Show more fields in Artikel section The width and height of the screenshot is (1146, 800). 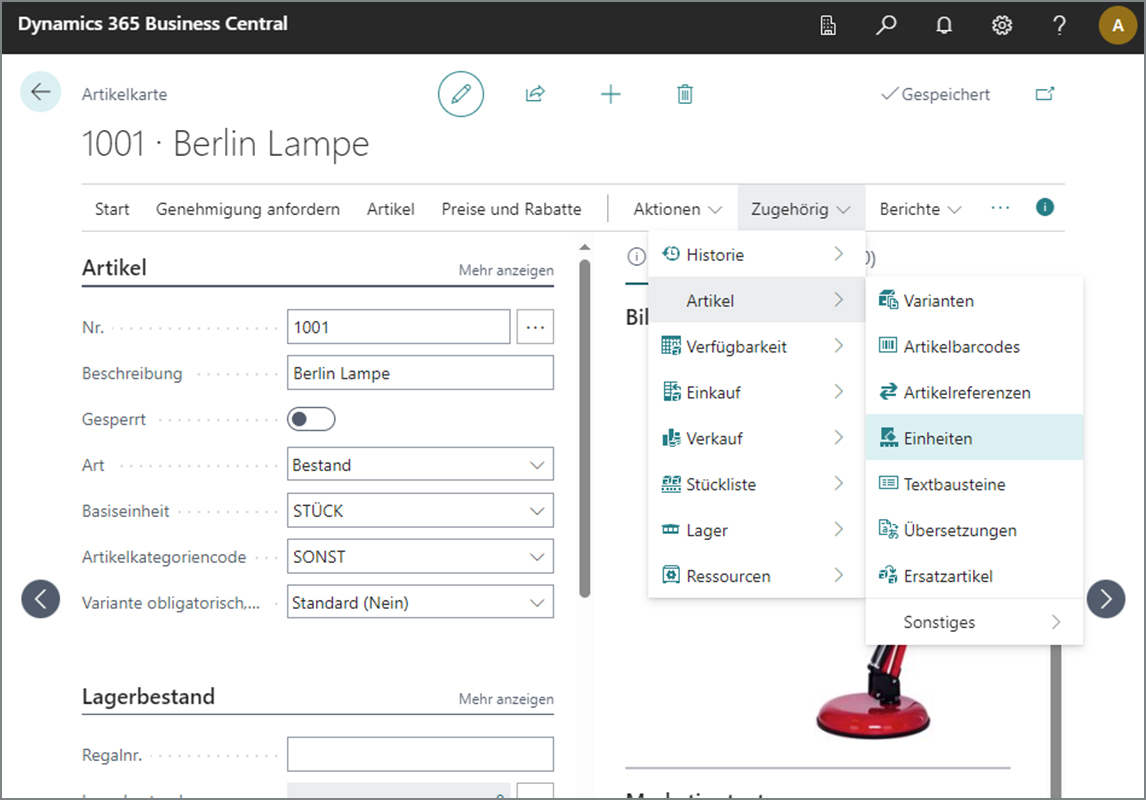pos(506,270)
